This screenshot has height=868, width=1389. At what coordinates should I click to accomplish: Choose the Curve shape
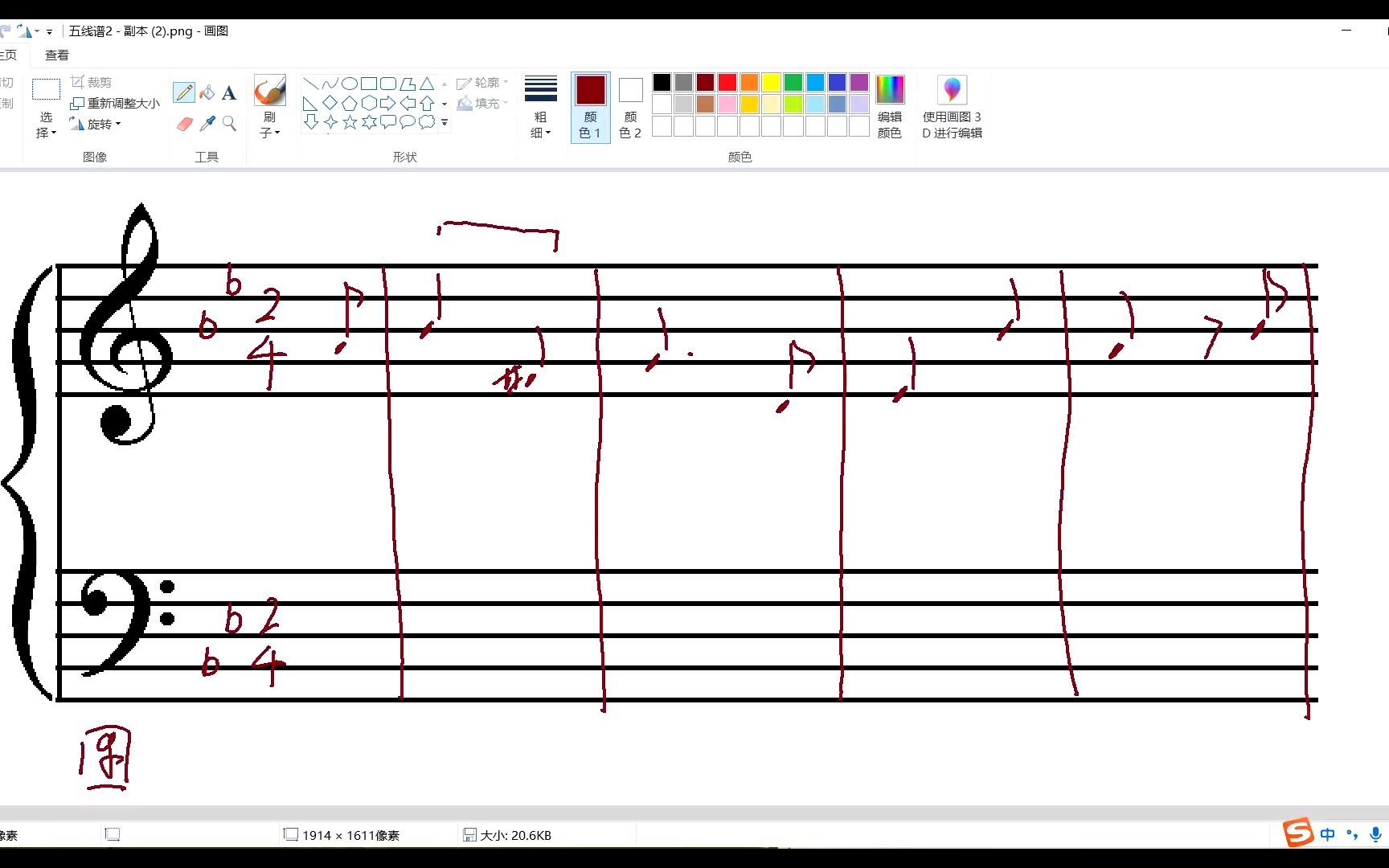coord(330,84)
